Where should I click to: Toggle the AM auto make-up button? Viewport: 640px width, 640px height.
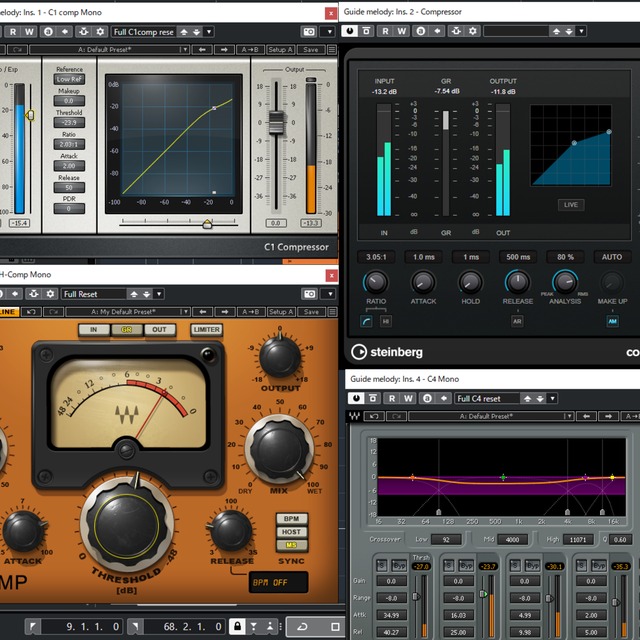click(611, 321)
